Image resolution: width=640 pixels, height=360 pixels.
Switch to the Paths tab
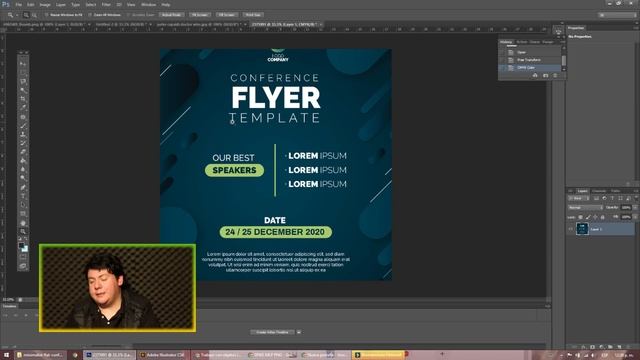(x=615, y=191)
